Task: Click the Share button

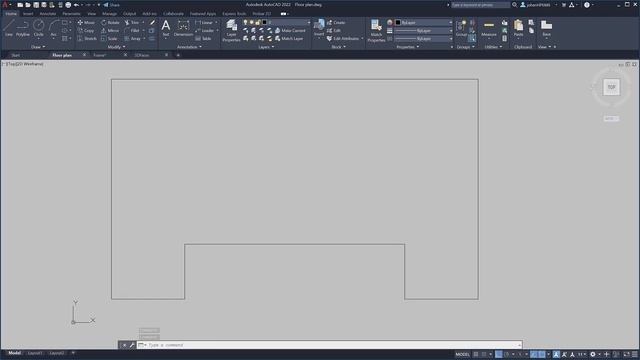Action: [x=111, y=5]
